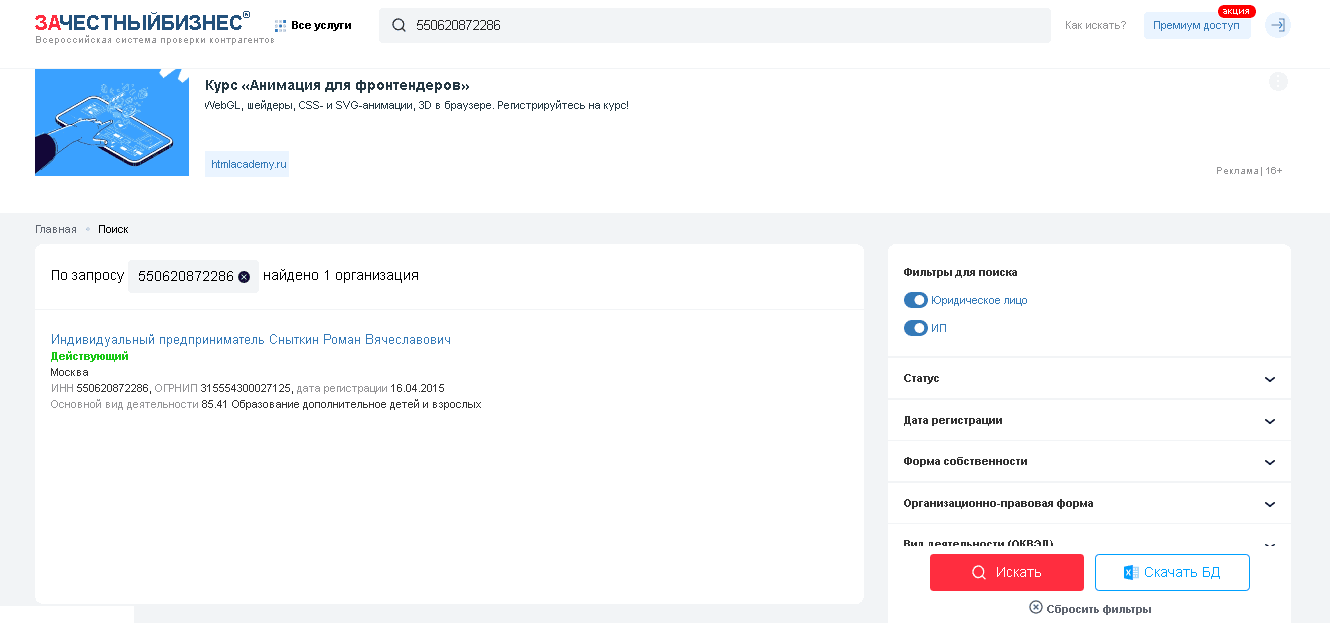Toggle the ИП filter switch
The height and width of the screenshot is (623, 1330).
916,328
